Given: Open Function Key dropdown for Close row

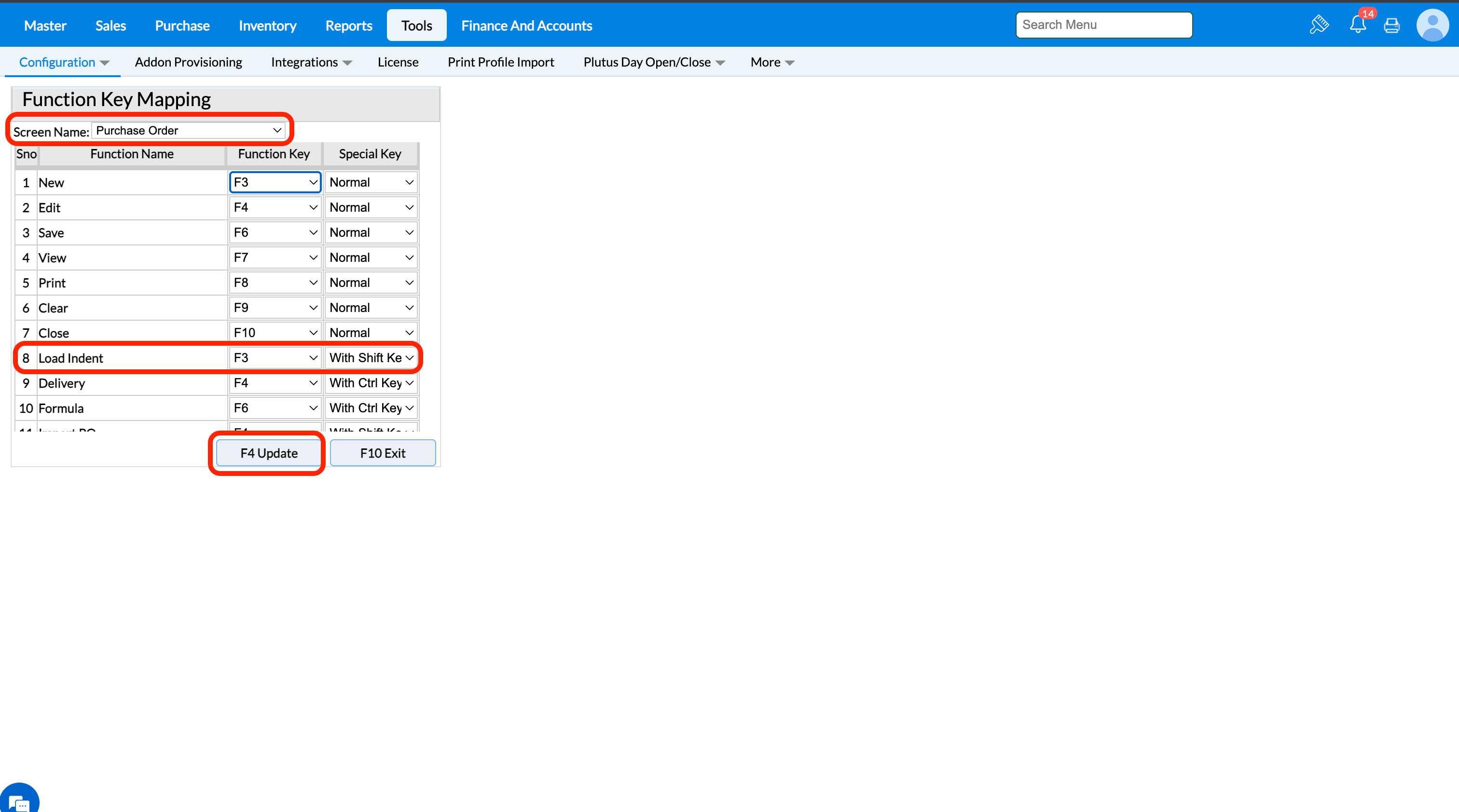Looking at the screenshot, I should [x=275, y=333].
